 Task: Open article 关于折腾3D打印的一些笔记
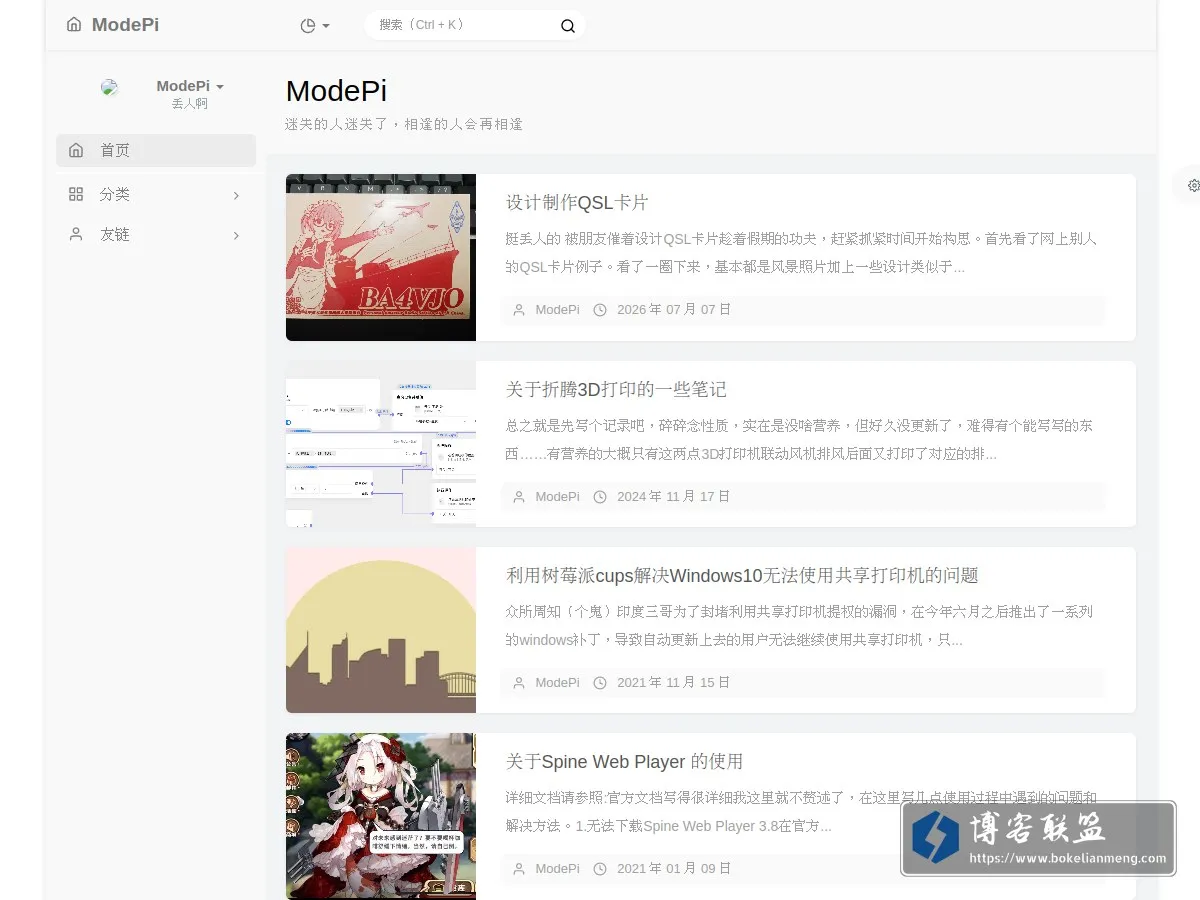point(616,389)
